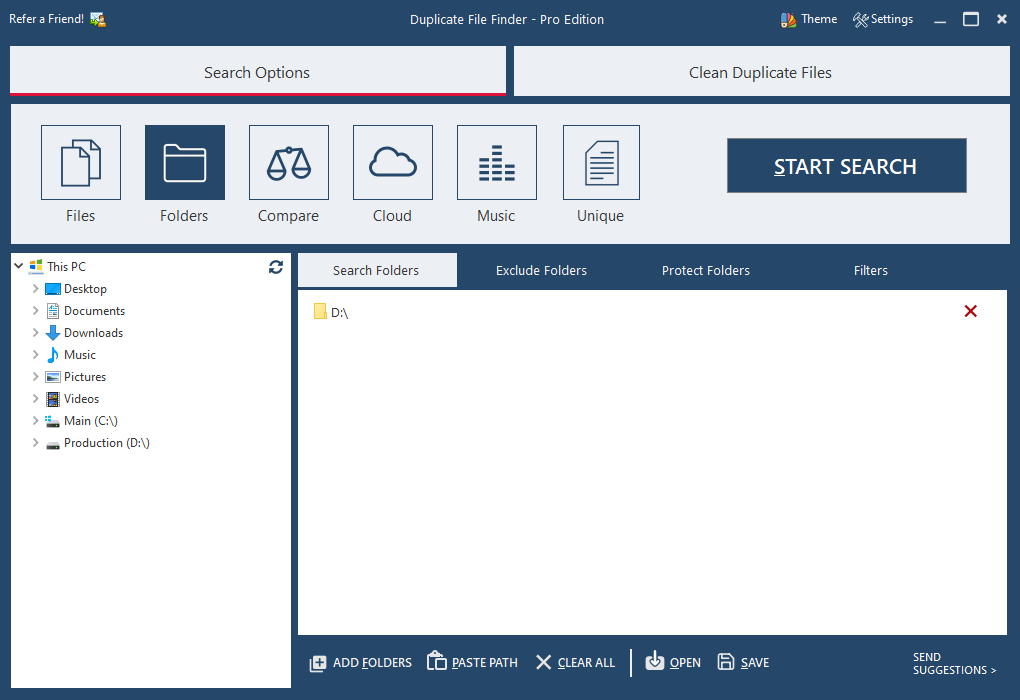
Task: Remove D:\ from search folders list
Action: click(970, 311)
